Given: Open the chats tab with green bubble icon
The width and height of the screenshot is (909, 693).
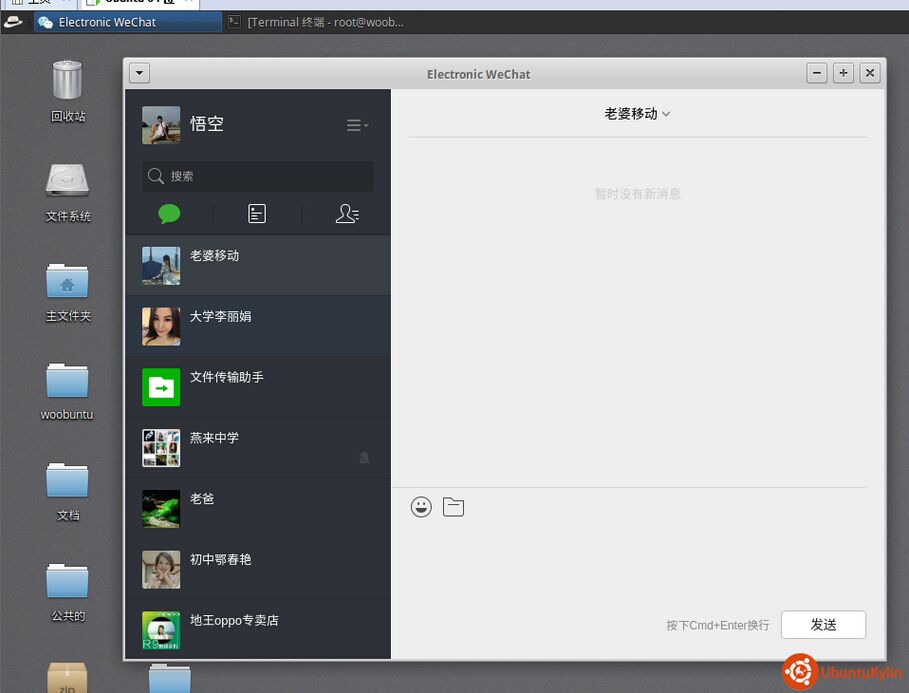Looking at the screenshot, I should tap(169, 214).
